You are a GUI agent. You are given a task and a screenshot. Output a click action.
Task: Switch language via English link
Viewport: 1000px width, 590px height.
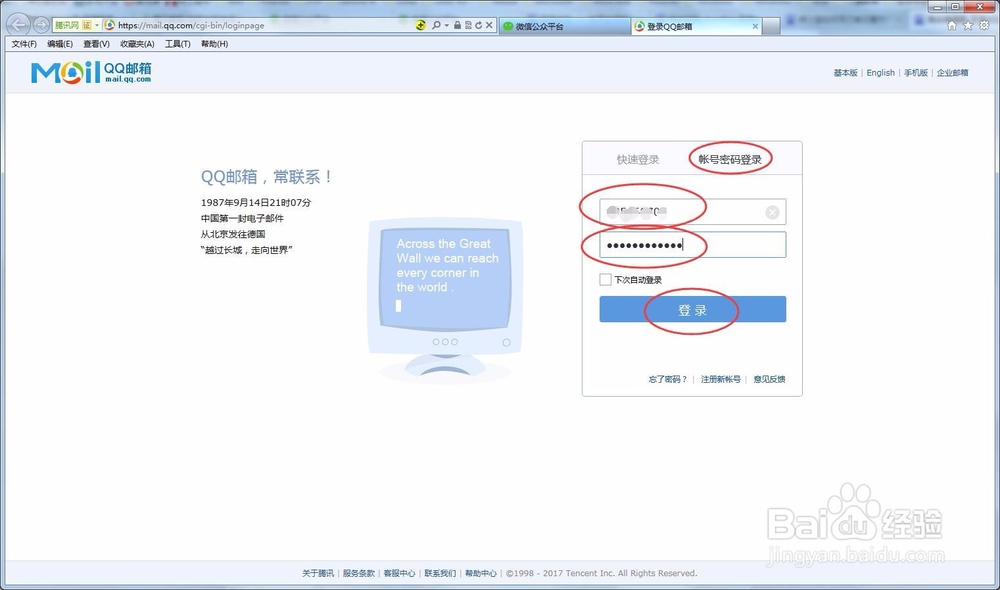880,73
